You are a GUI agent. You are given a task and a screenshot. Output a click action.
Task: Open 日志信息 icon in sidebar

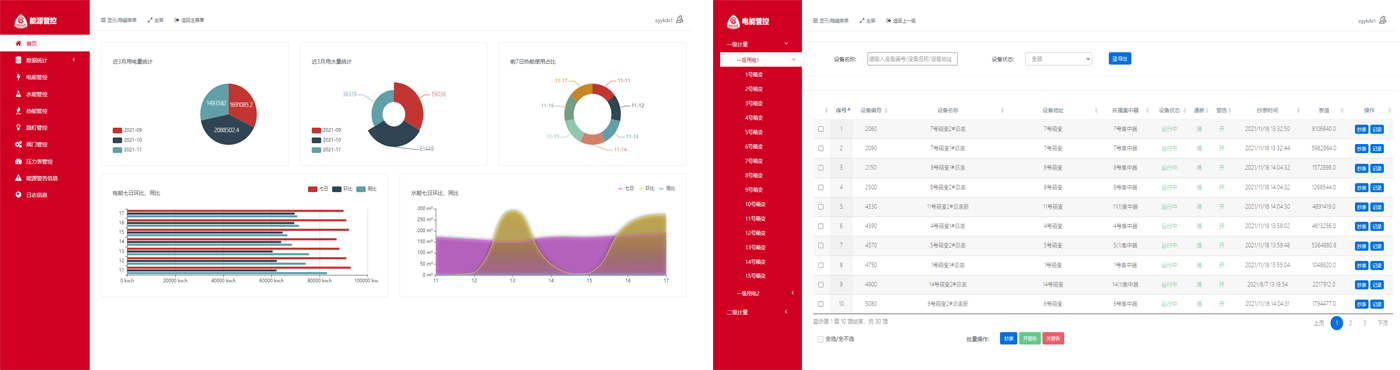[18, 195]
